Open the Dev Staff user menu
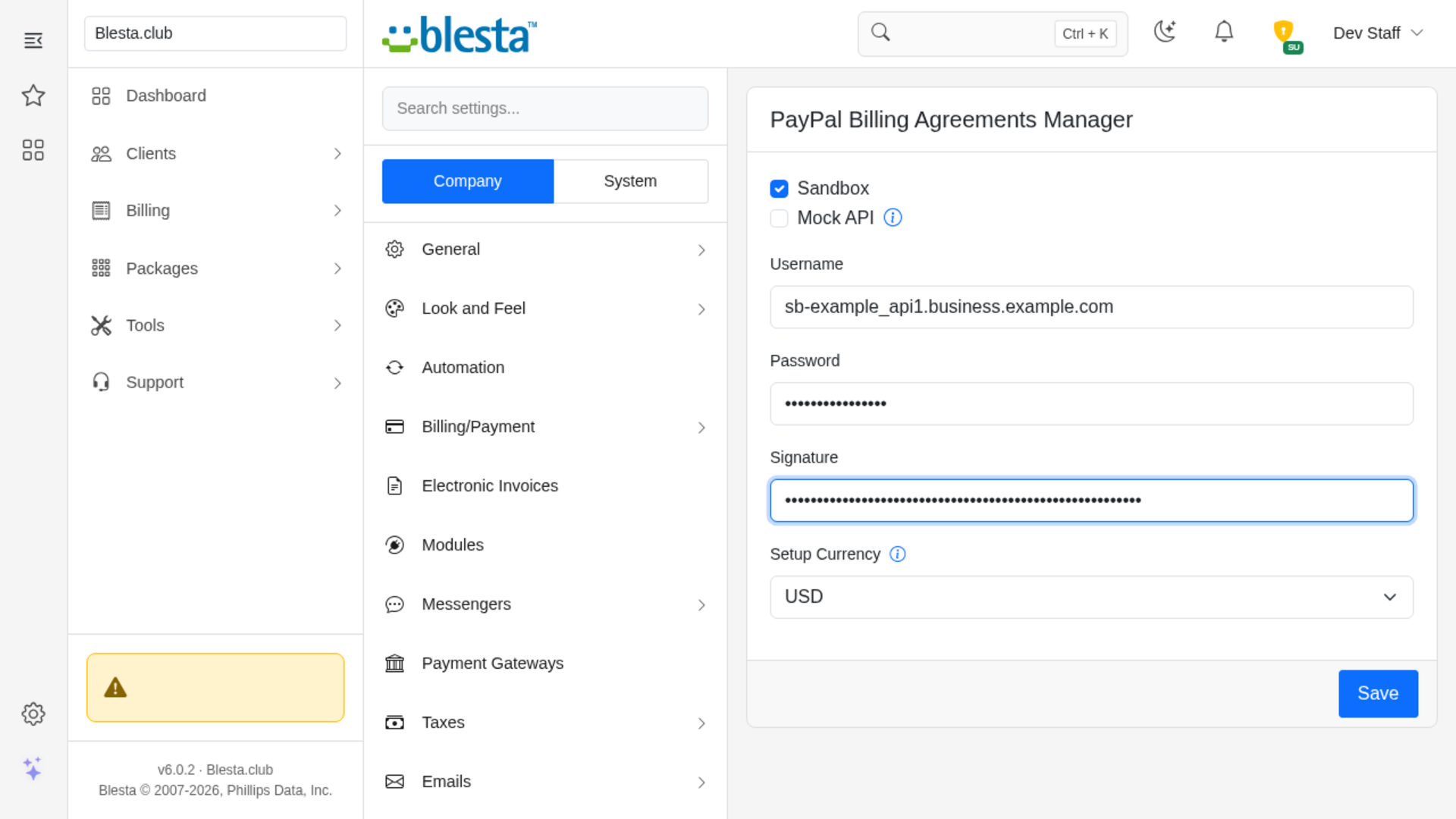Viewport: 1456px width, 819px height. coord(1378,33)
